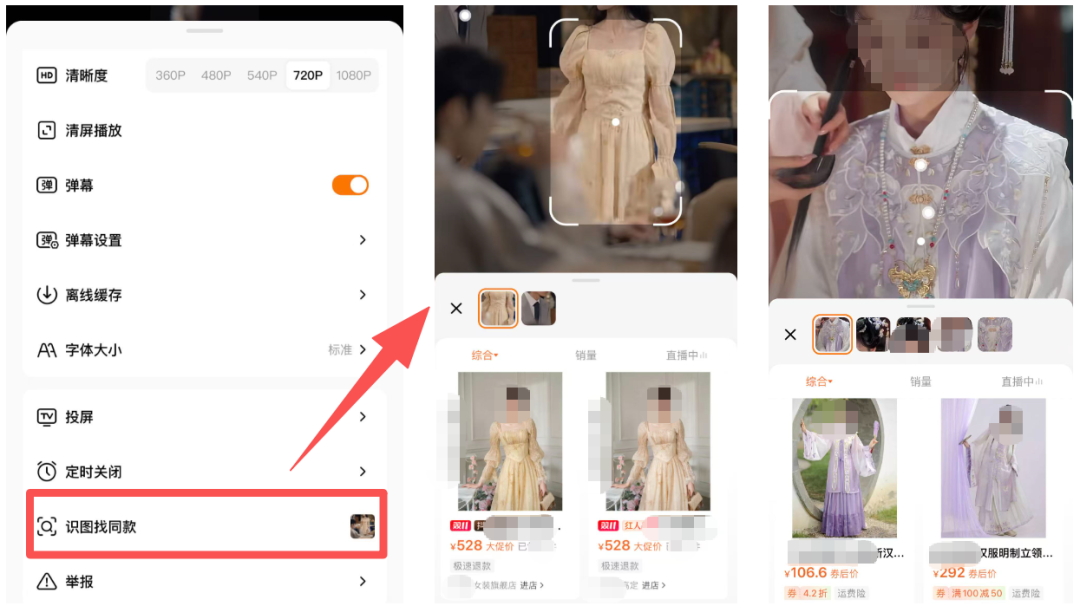The width and height of the screenshot is (1080, 606).
Task: Open the ¥106.6 hanfu product image
Action: [844, 468]
